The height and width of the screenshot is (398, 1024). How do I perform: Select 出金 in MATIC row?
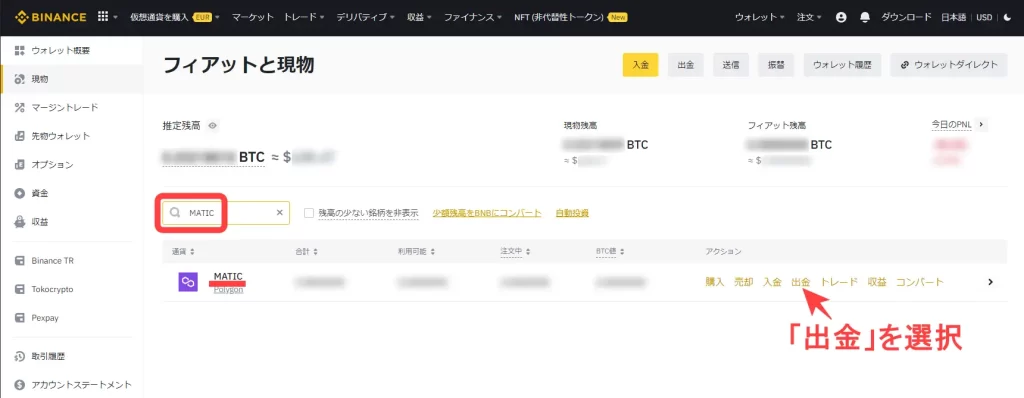[x=801, y=282]
